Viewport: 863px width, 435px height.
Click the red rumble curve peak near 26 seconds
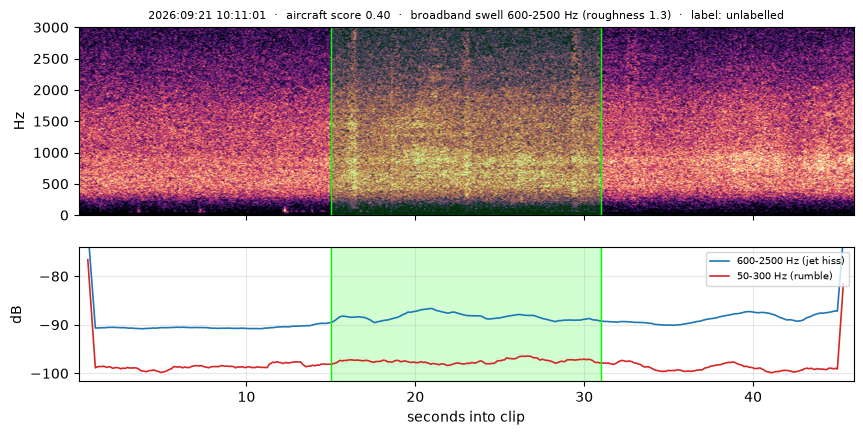coord(526,356)
